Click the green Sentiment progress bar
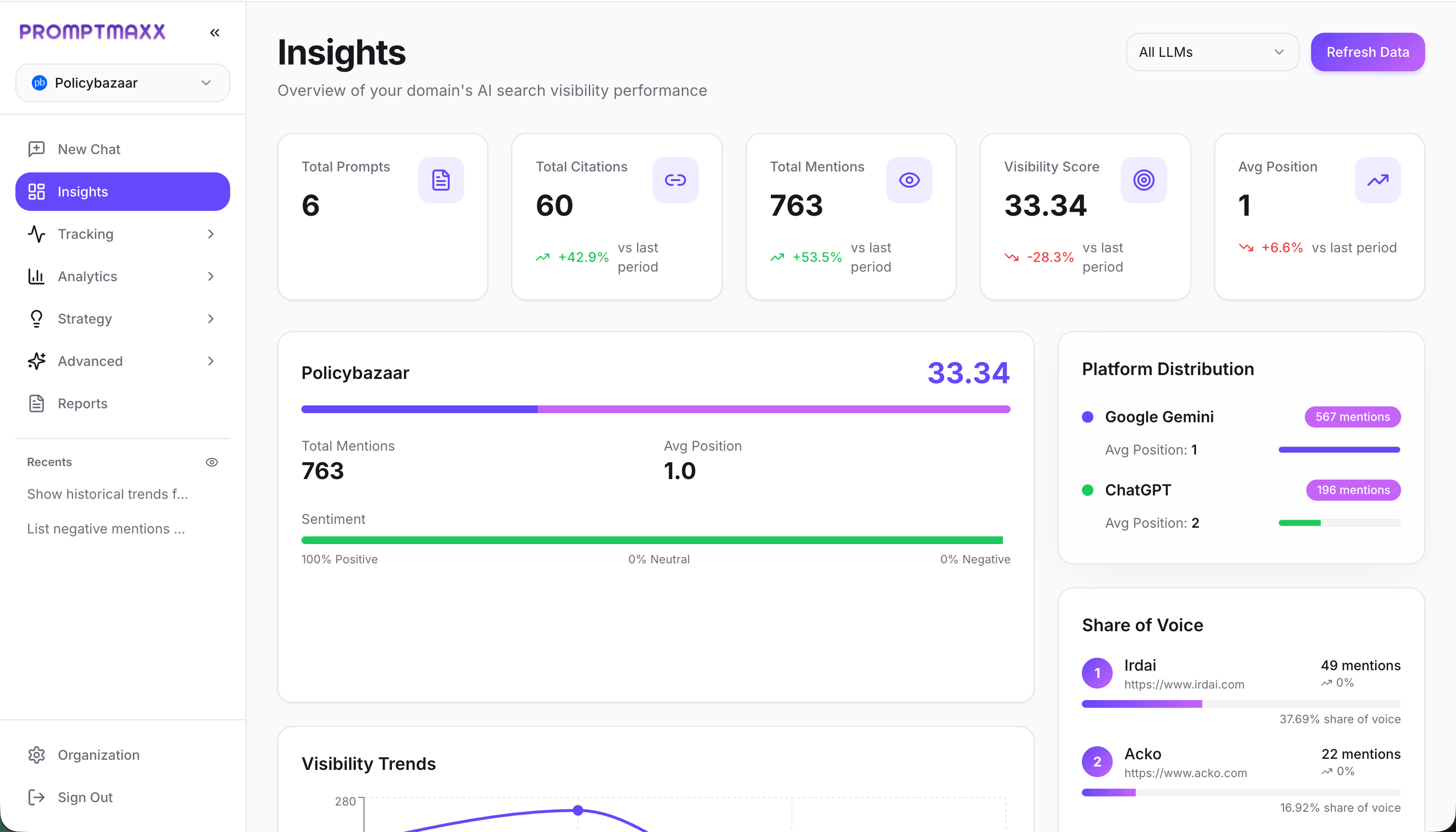The image size is (1456, 832). click(x=655, y=539)
